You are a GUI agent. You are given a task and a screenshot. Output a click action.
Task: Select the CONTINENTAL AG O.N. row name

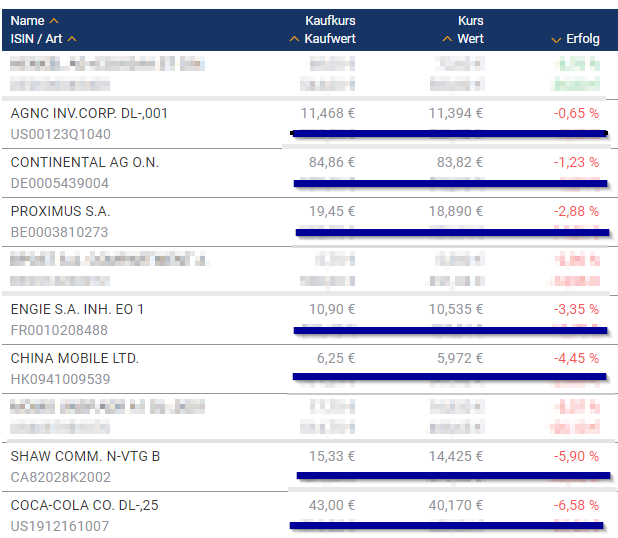(x=84, y=162)
